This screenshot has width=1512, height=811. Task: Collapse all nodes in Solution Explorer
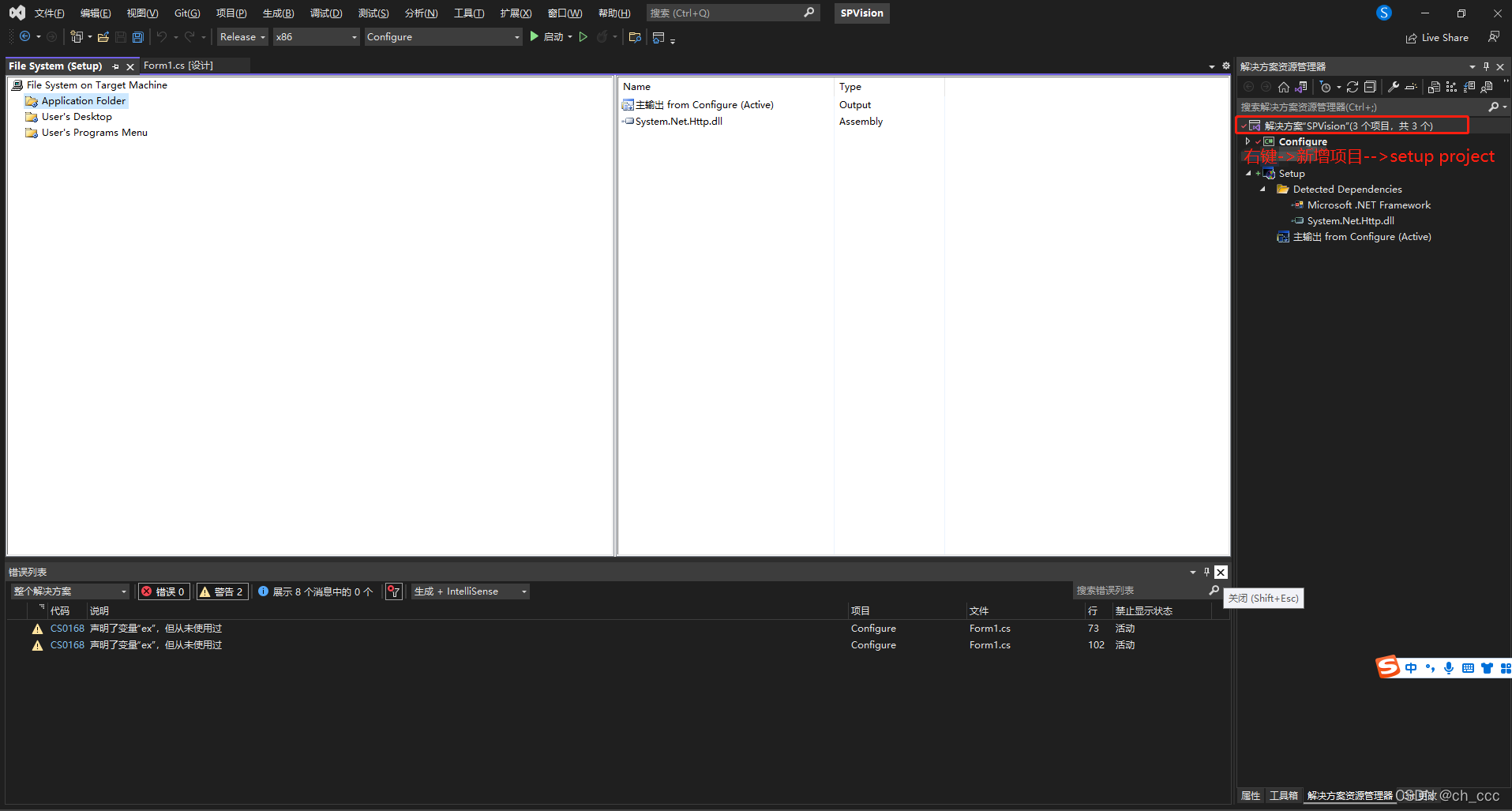pos(1370,87)
